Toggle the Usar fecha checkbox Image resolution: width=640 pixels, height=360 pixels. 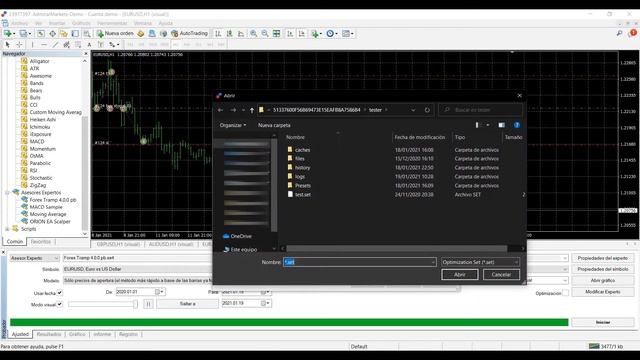pyautogui.click(x=60, y=293)
